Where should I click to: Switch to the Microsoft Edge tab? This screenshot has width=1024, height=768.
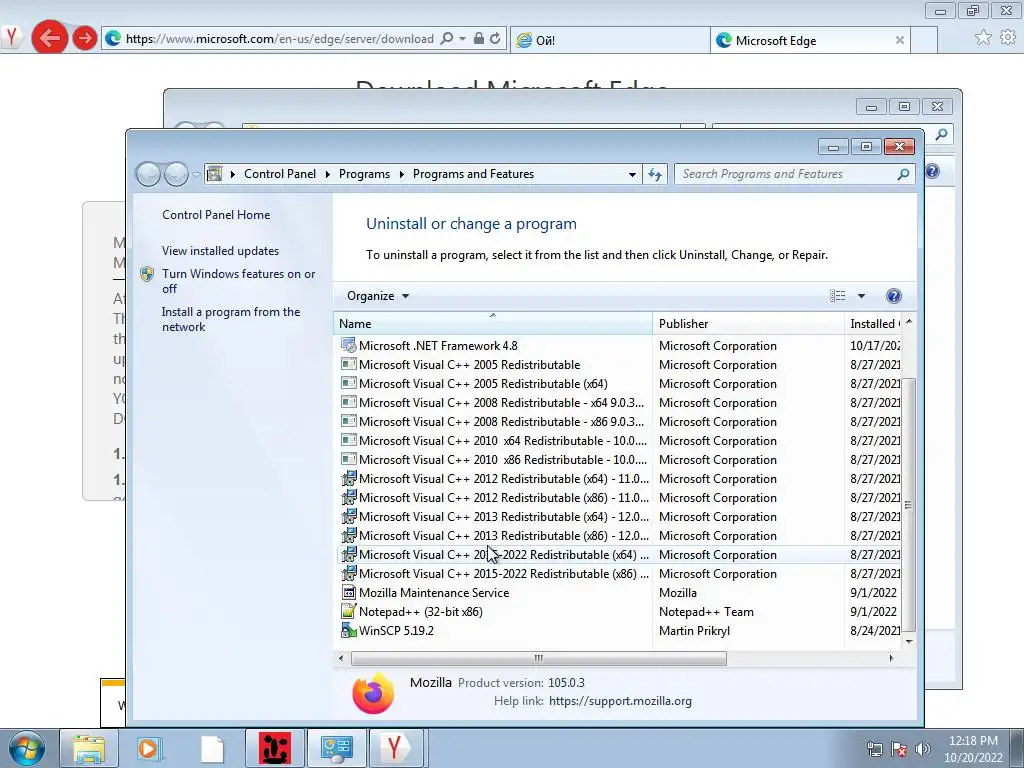pyautogui.click(x=810, y=40)
